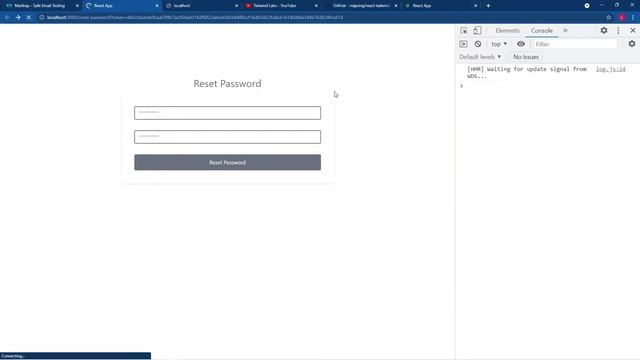This screenshot has width=640, height=360.
Task: Clear the console with the ban icon
Action: 478,44
